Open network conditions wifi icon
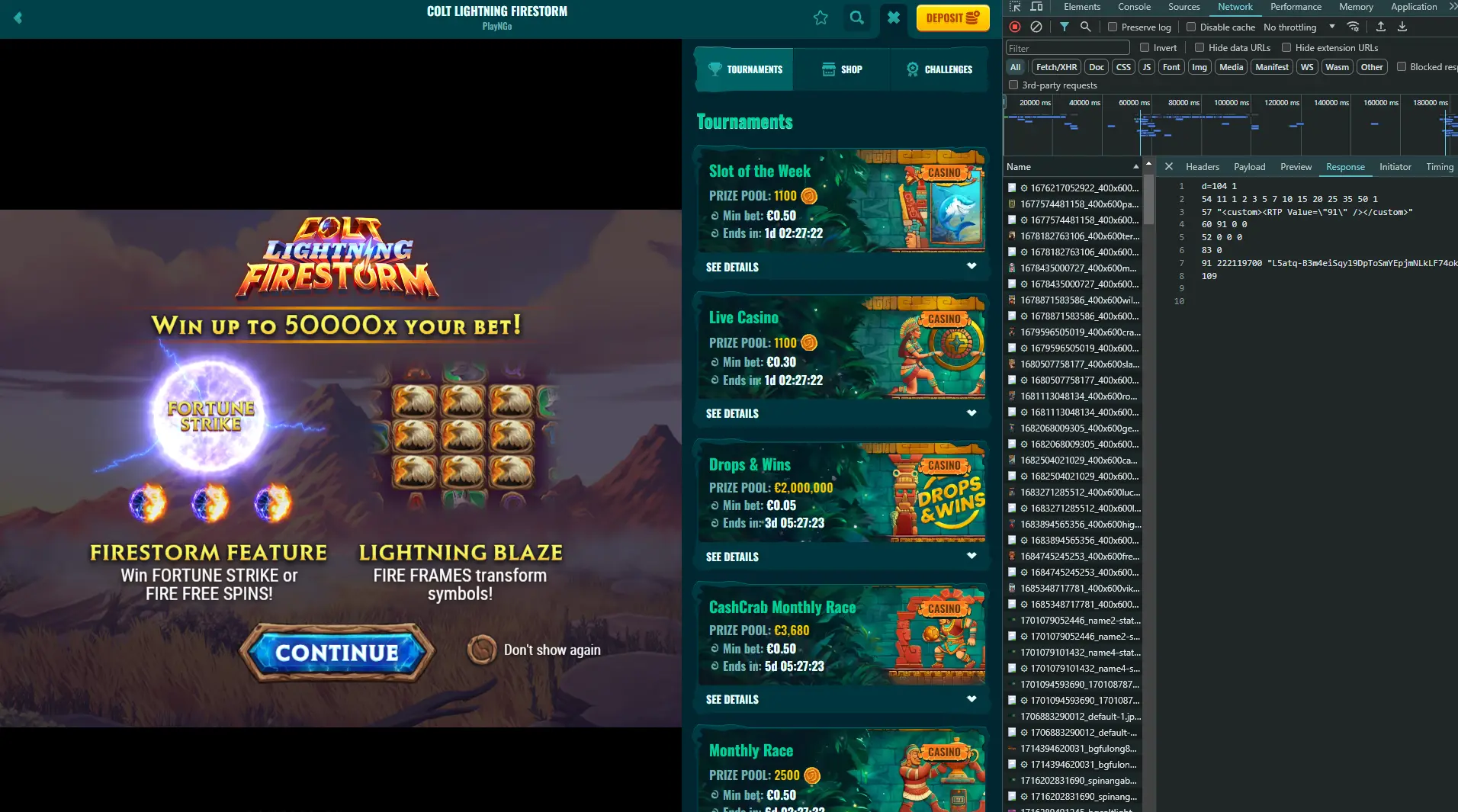 (1354, 27)
